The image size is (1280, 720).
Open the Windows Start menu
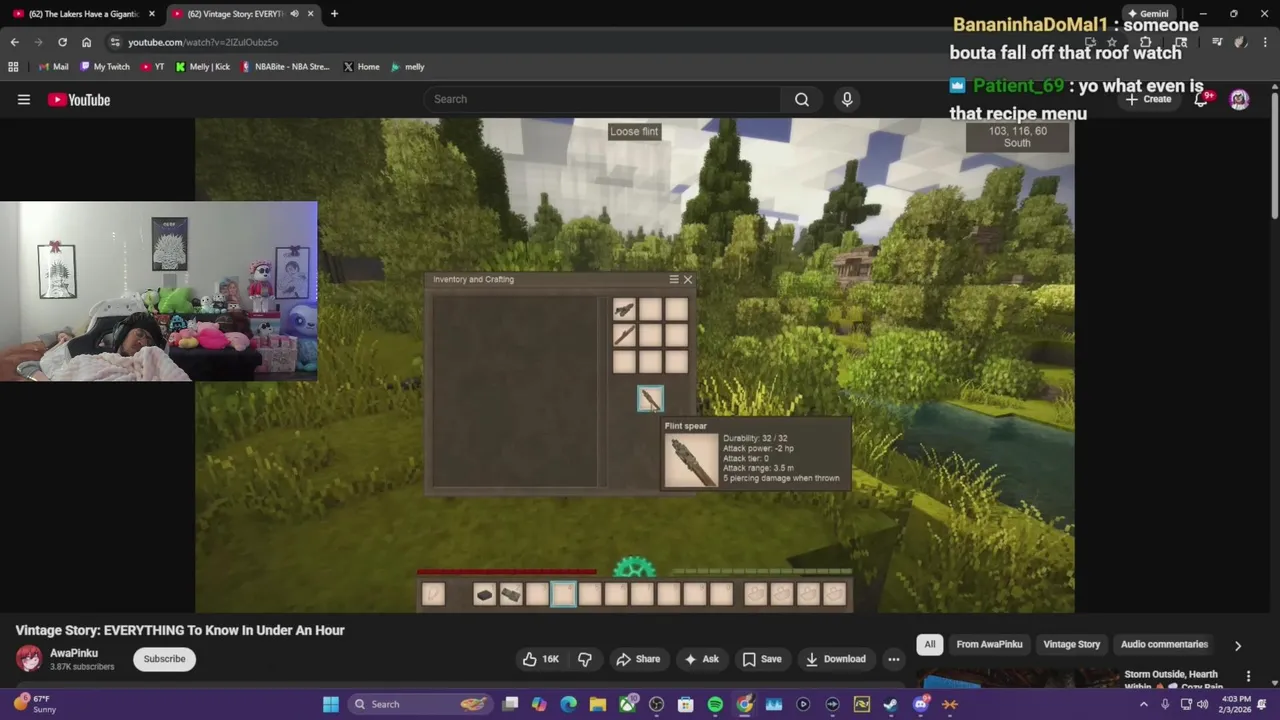[331, 704]
